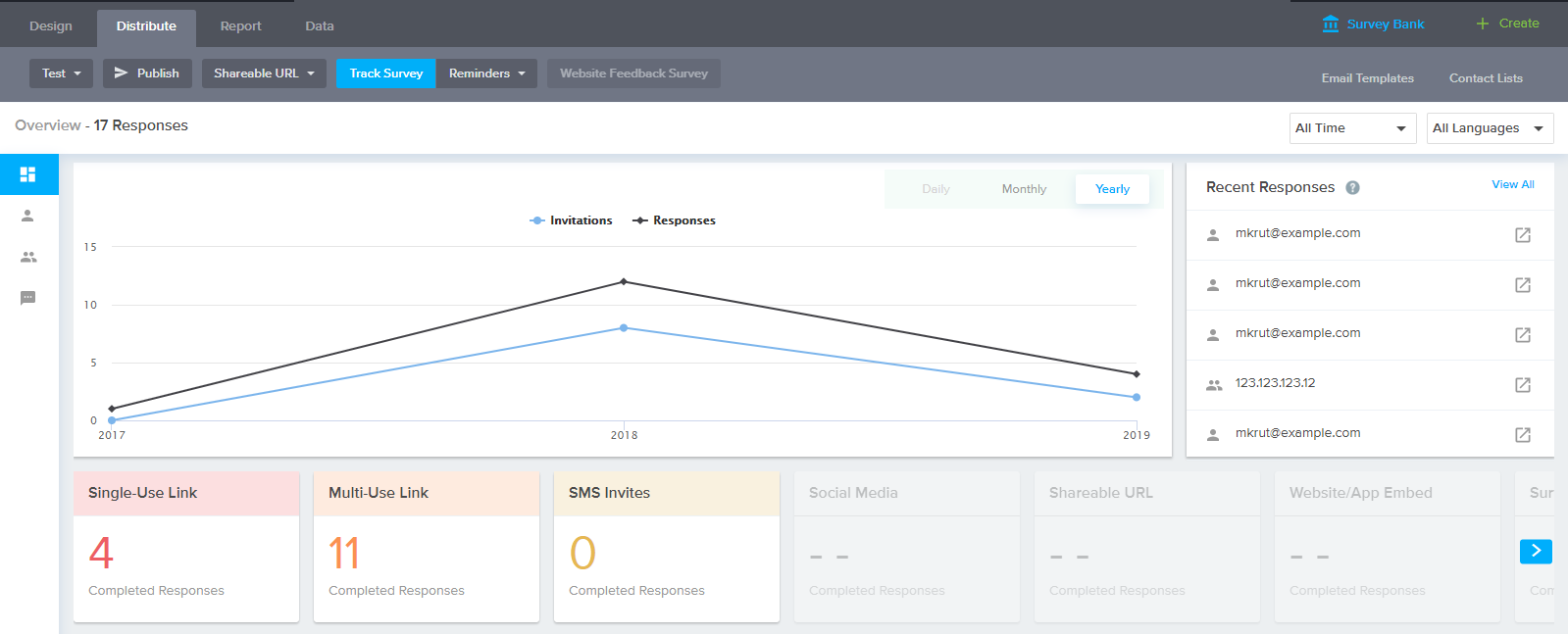
Task: Click View All recent responses
Action: pyautogui.click(x=1512, y=184)
